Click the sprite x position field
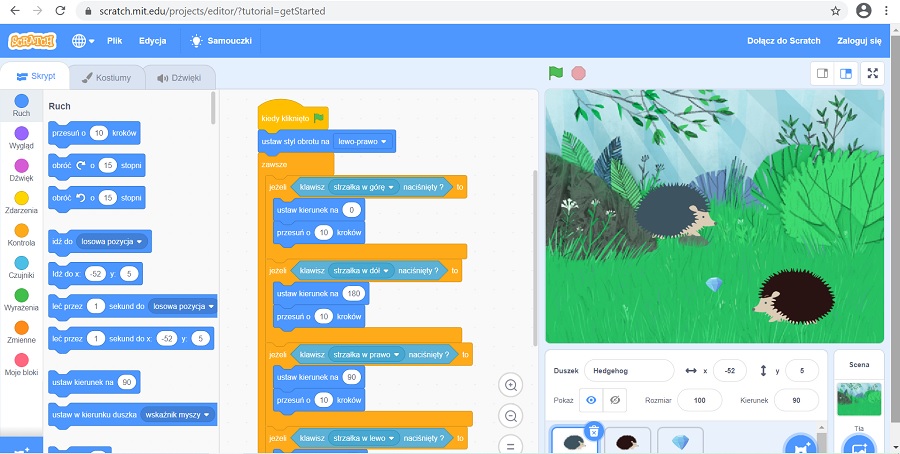 (x=730, y=371)
